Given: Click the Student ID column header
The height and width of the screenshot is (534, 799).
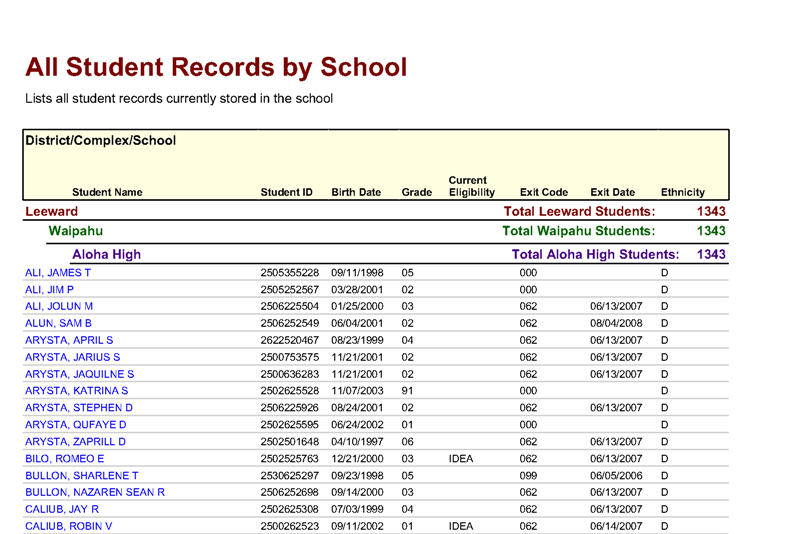Looking at the screenshot, I should coord(286,192).
